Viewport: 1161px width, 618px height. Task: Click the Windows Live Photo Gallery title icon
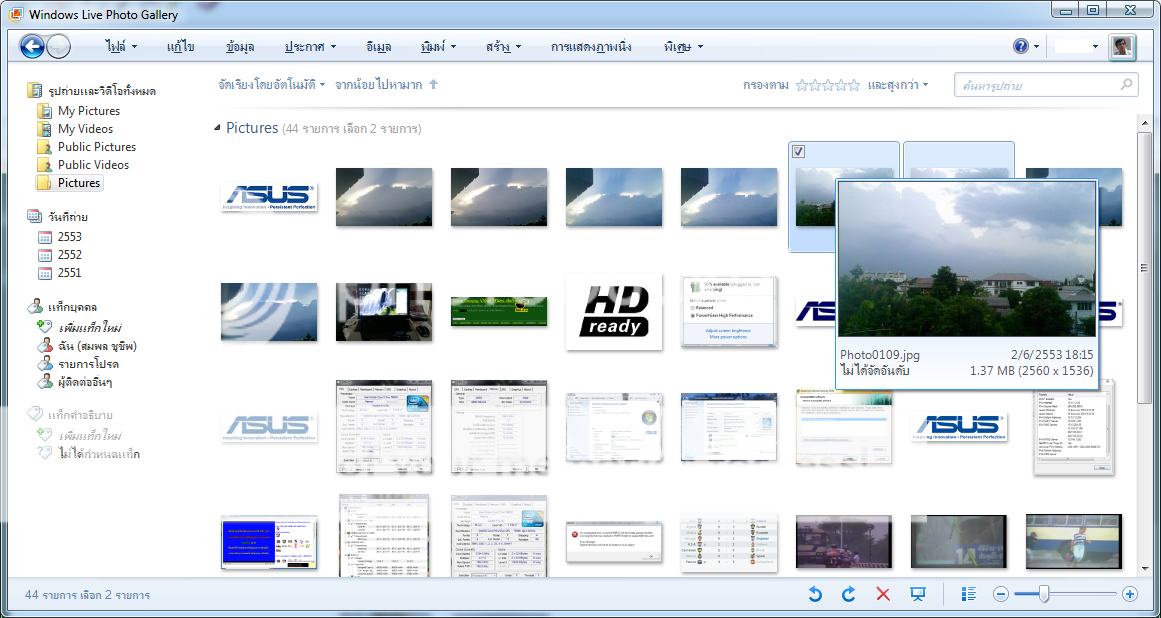tap(15, 14)
